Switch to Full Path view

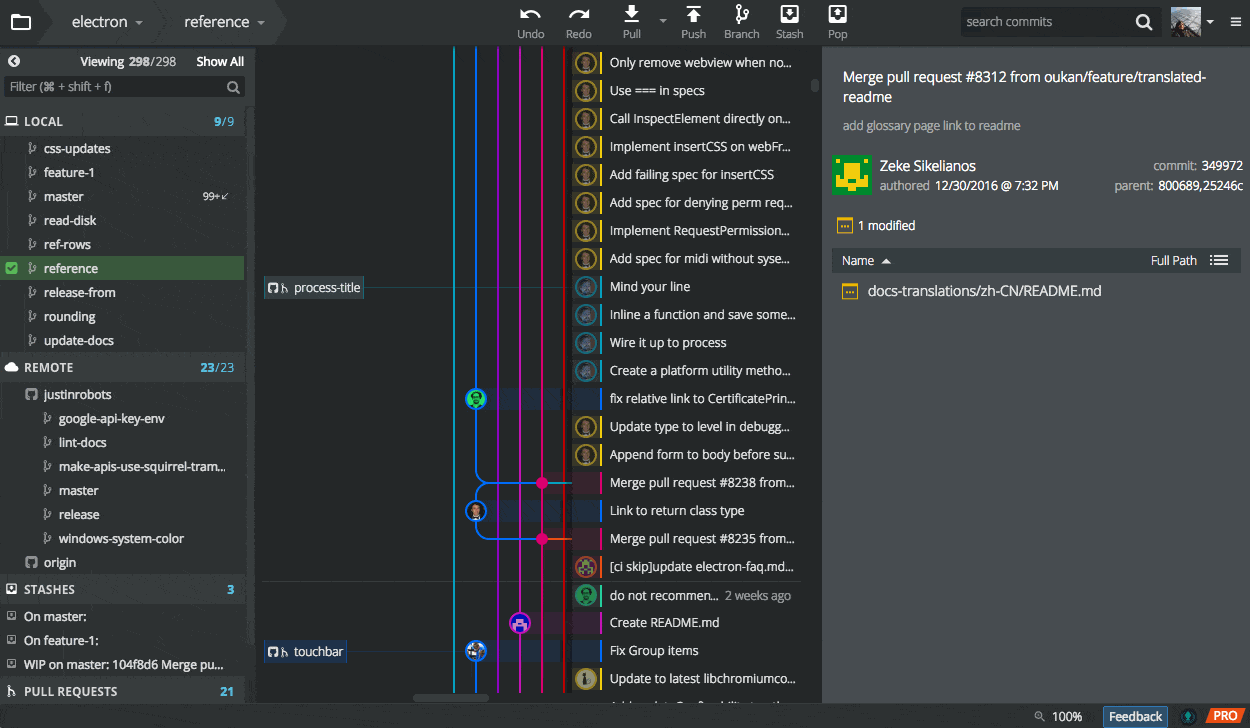point(1174,260)
